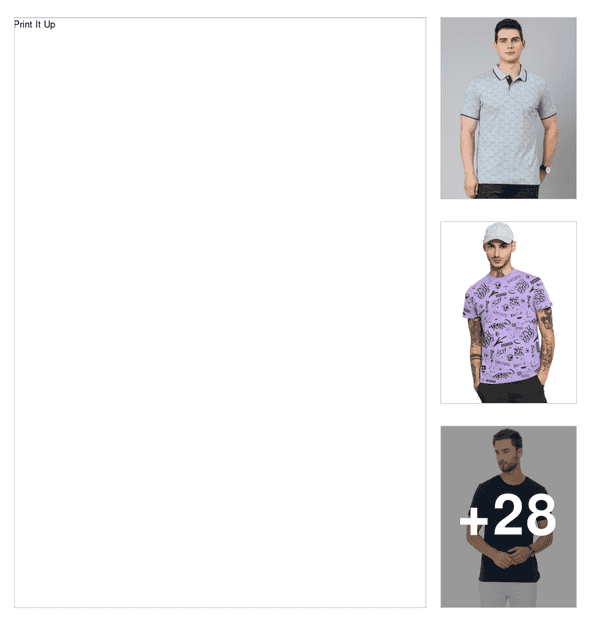Click the large blank Print It Up panel

pos(220,312)
